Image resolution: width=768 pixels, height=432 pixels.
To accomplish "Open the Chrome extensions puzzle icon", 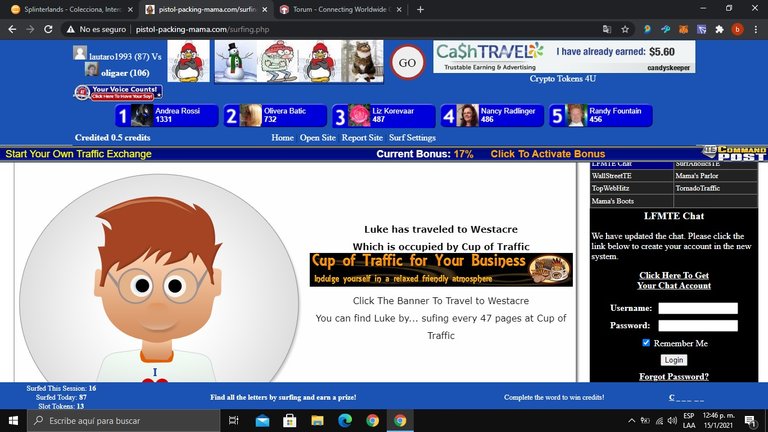I will (x=720, y=29).
